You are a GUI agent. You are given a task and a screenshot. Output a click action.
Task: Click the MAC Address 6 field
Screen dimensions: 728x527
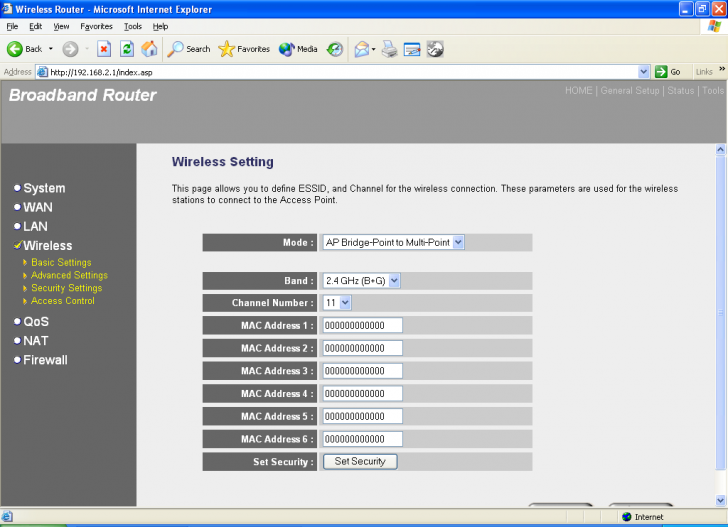pyautogui.click(x=363, y=439)
